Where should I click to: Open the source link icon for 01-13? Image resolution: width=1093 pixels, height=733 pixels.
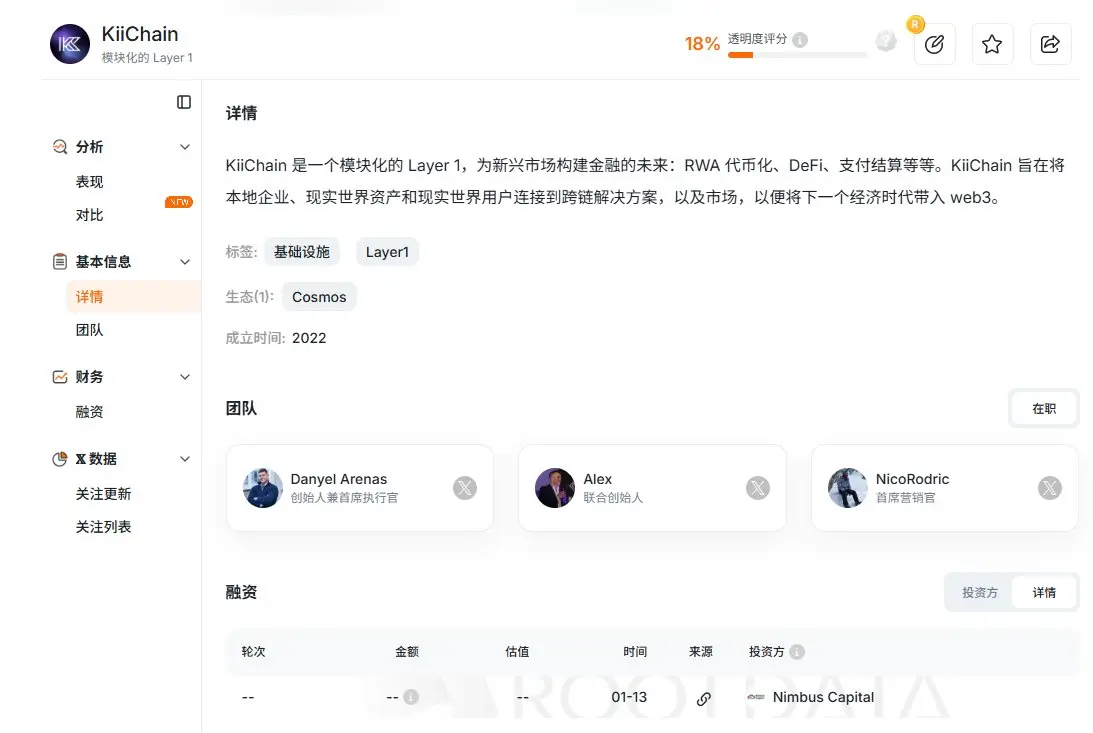(704, 698)
